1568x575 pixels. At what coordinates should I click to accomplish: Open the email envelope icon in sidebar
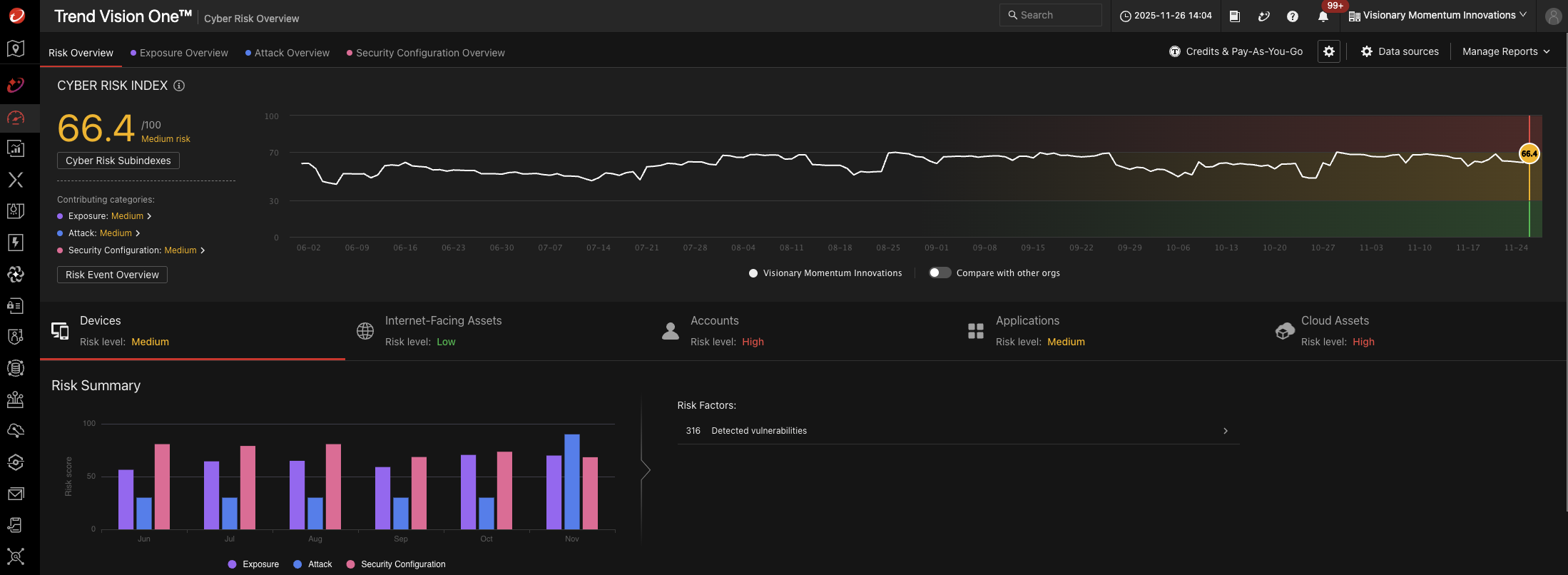(16, 494)
